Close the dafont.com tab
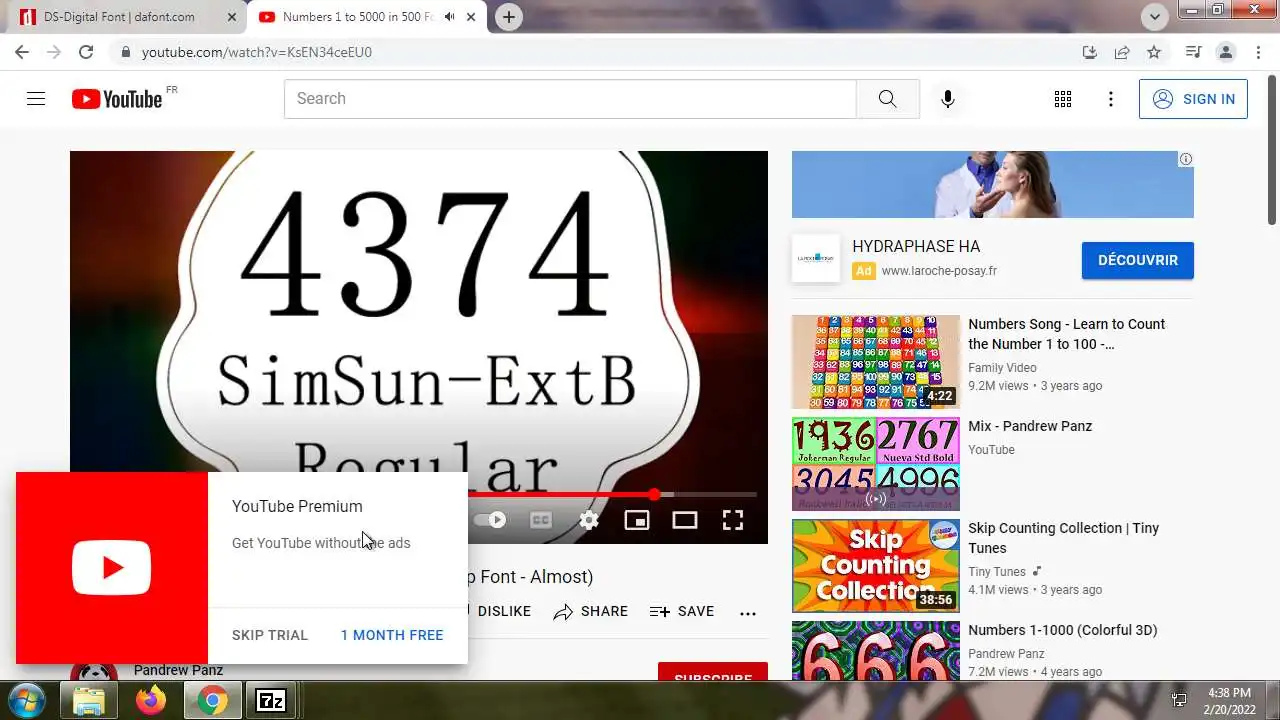The image size is (1280, 720). [x=232, y=17]
